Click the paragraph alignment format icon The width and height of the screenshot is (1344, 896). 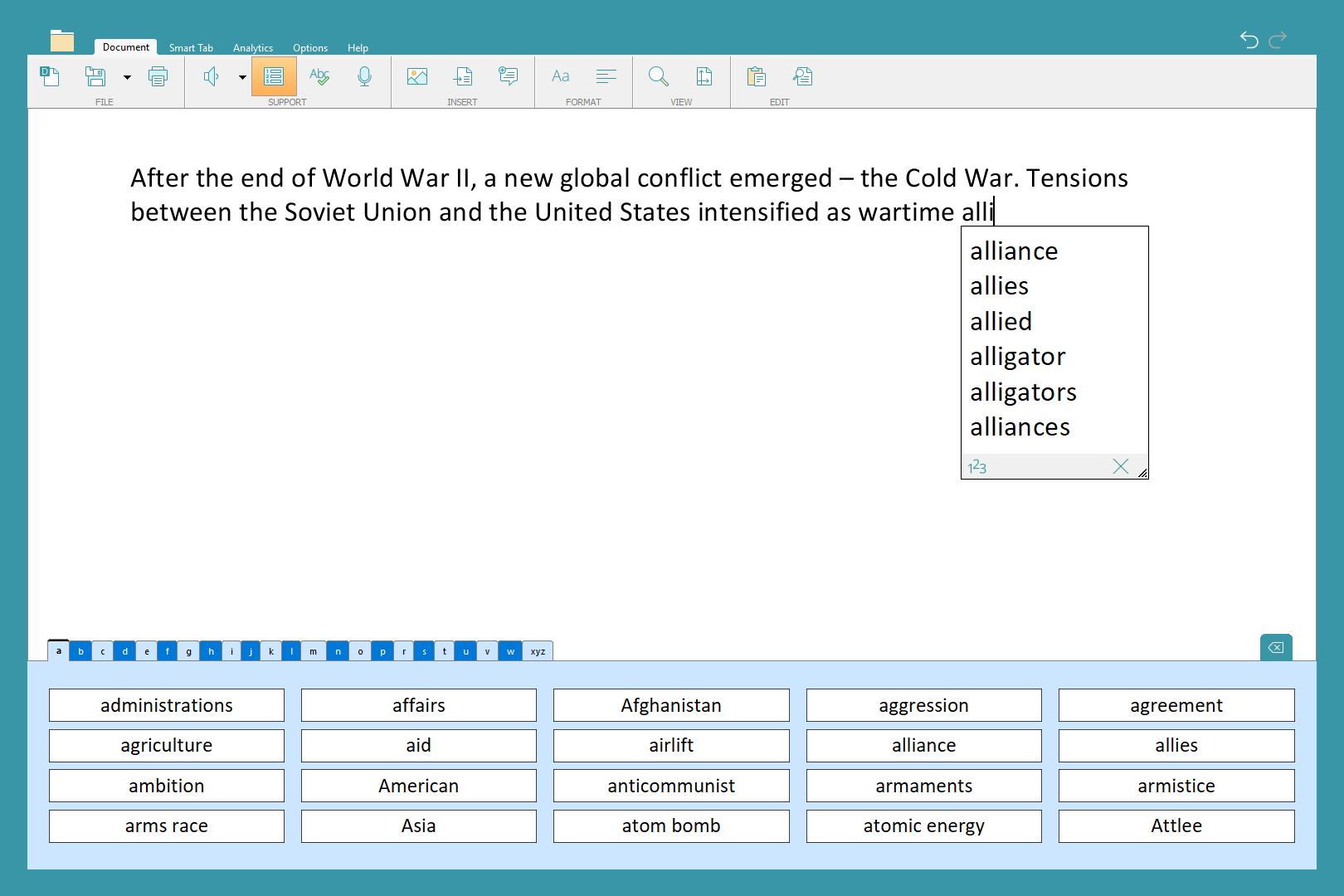606,77
